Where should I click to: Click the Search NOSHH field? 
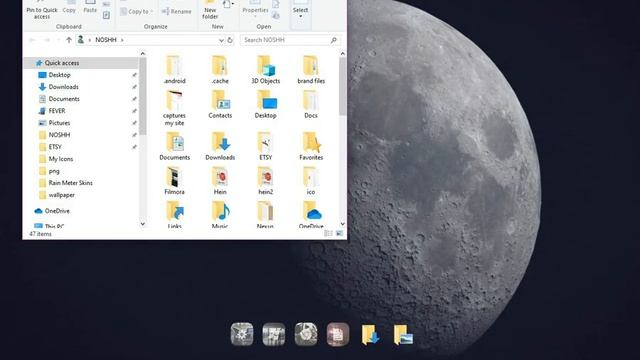pyautogui.click(x=290, y=40)
